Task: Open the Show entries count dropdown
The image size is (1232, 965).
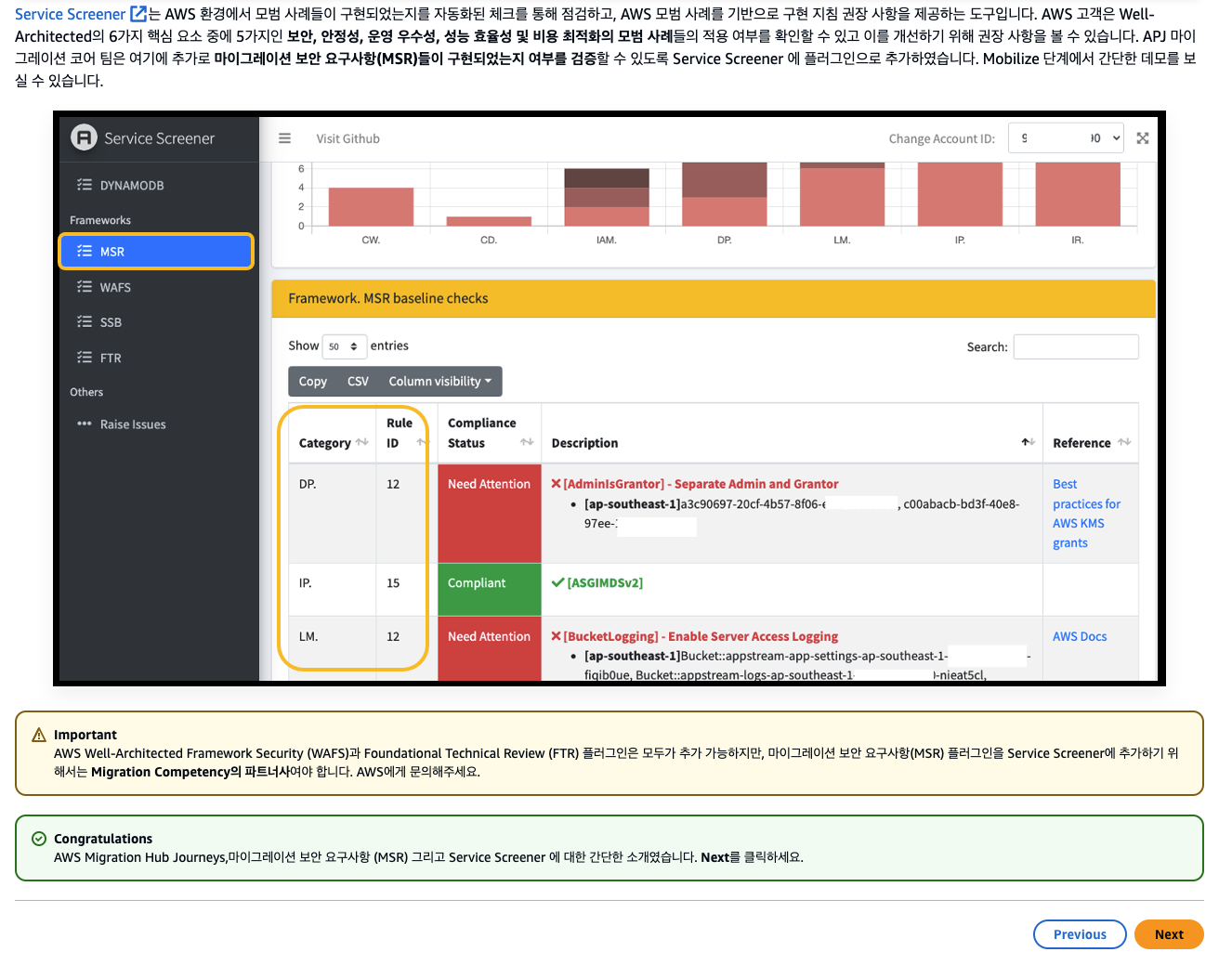Action: 344,346
